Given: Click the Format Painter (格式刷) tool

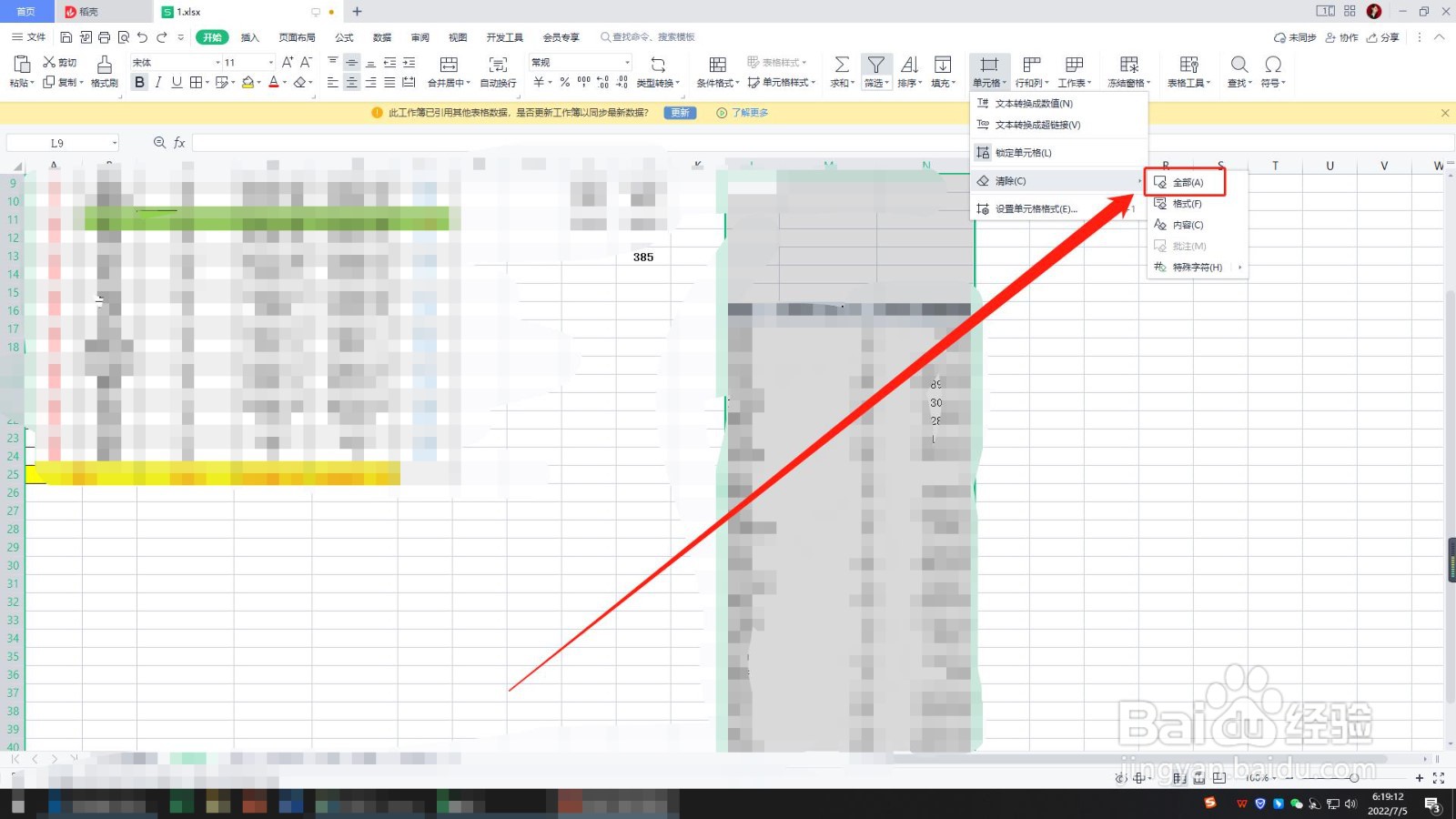Looking at the screenshot, I should point(105,70).
